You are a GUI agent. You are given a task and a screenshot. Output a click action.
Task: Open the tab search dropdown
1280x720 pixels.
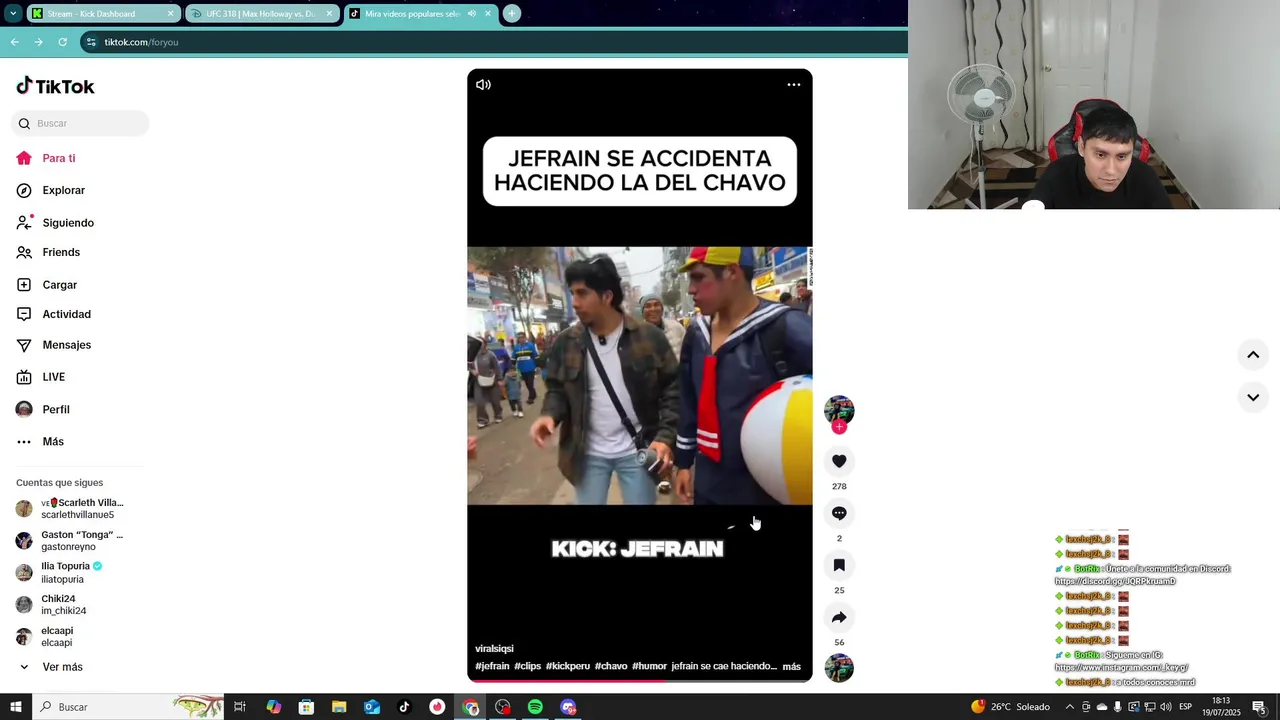(x=13, y=14)
